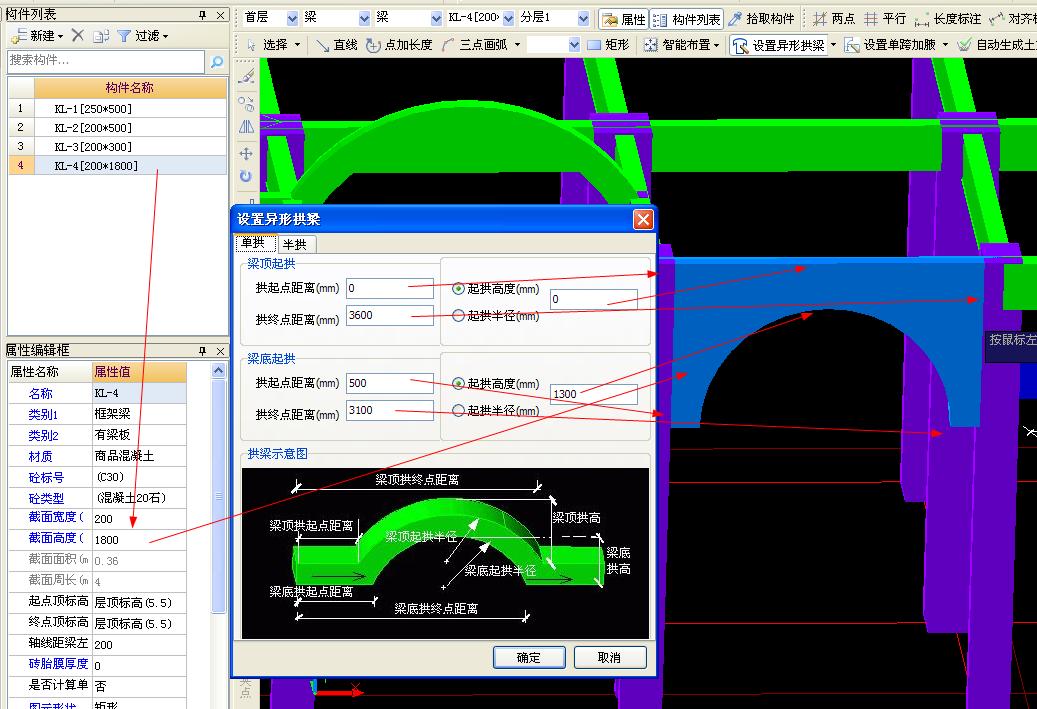This screenshot has width=1037, height=709.
Task: Select 起拱半径 radio under 梁顶起拱
Action: pyautogui.click(x=459, y=315)
